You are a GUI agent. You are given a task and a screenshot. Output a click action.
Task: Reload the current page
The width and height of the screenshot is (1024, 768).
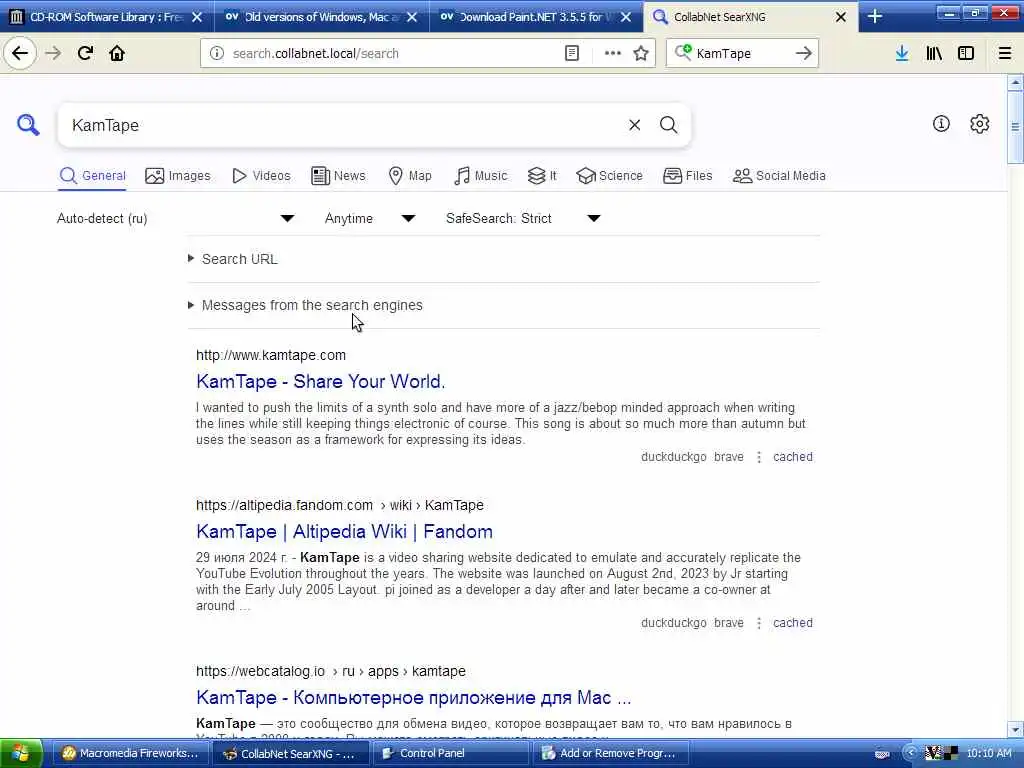pyautogui.click(x=85, y=54)
